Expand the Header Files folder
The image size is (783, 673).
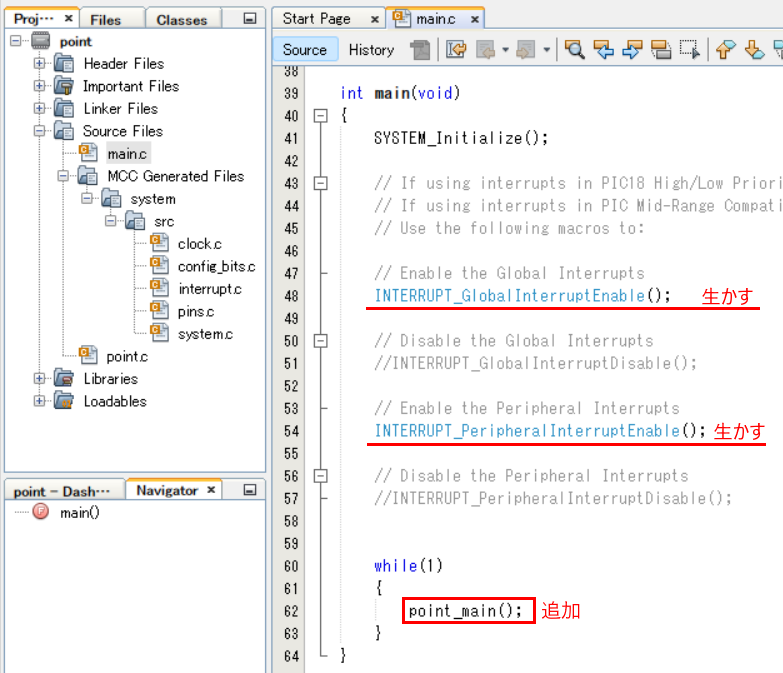click(40, 64)
